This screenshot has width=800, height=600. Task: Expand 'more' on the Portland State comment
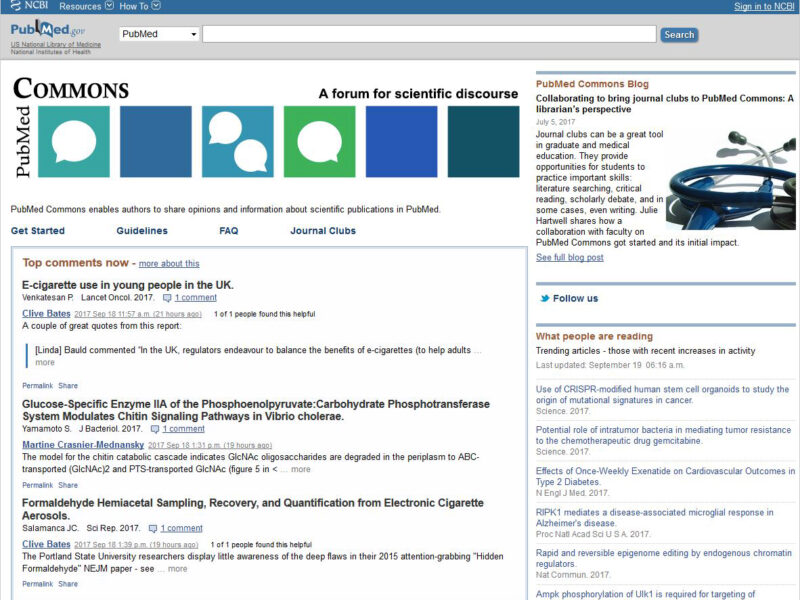178,569
